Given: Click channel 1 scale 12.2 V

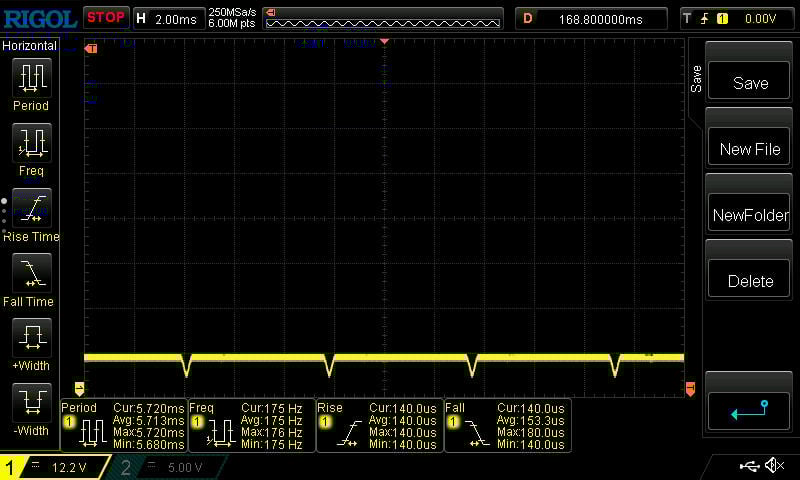Looking at the screenshot, I should [69, 468].
